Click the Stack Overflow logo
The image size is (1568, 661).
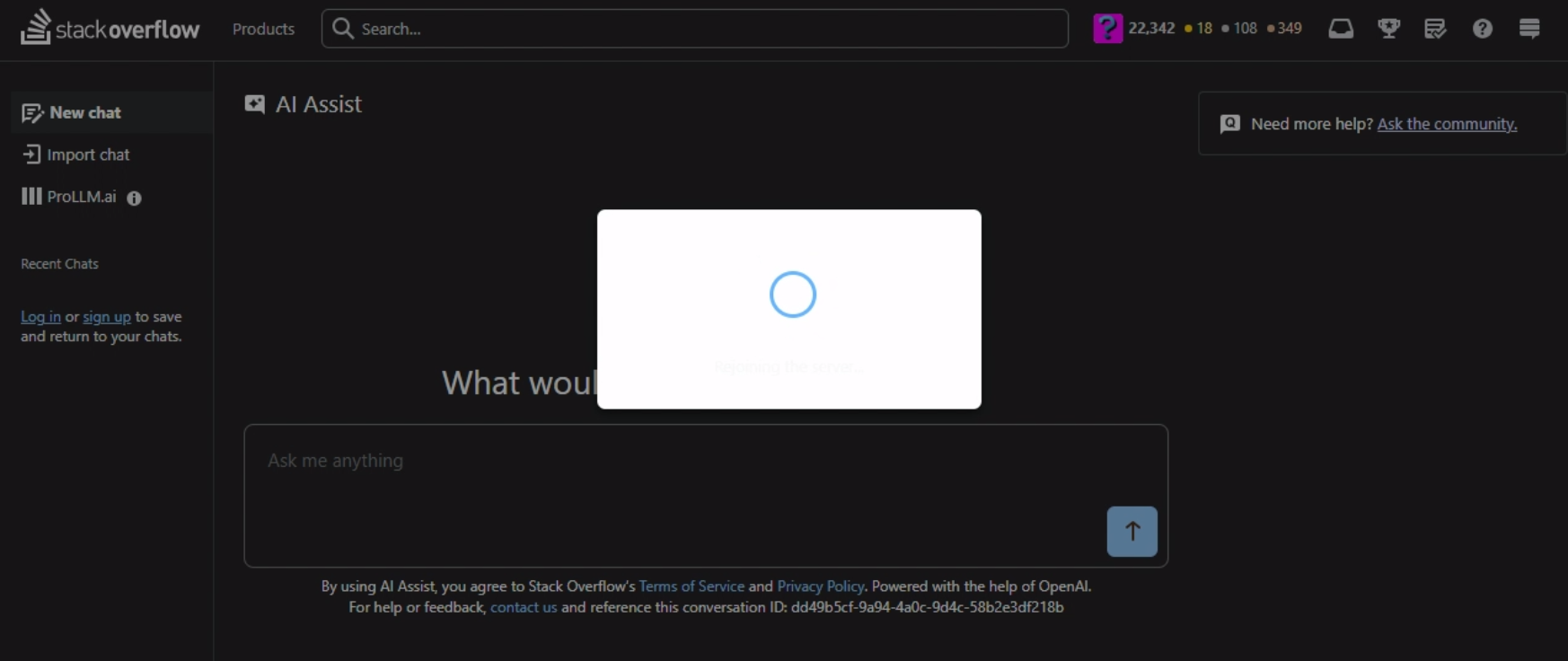coord(110,29)
